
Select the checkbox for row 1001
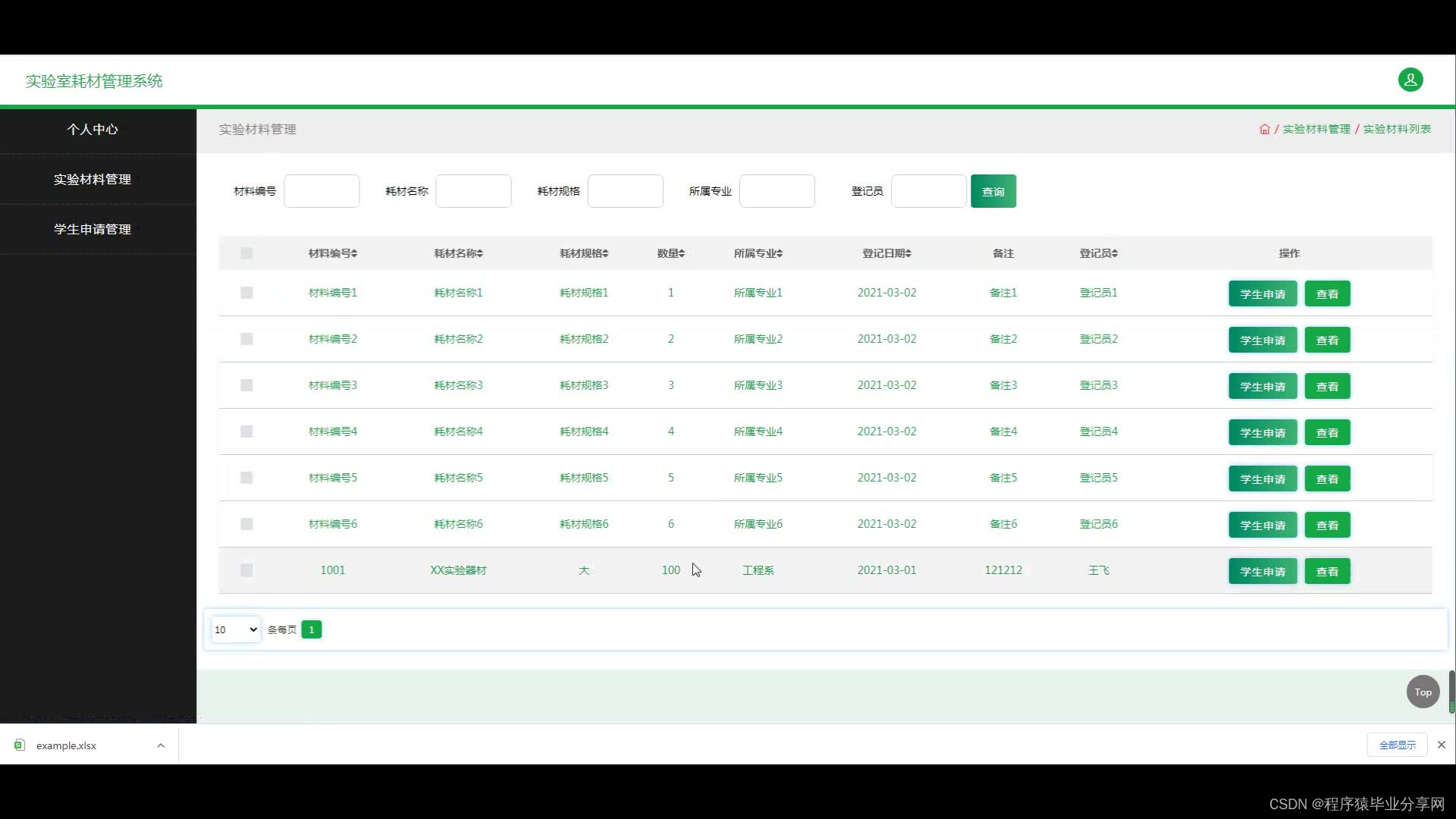246,570
